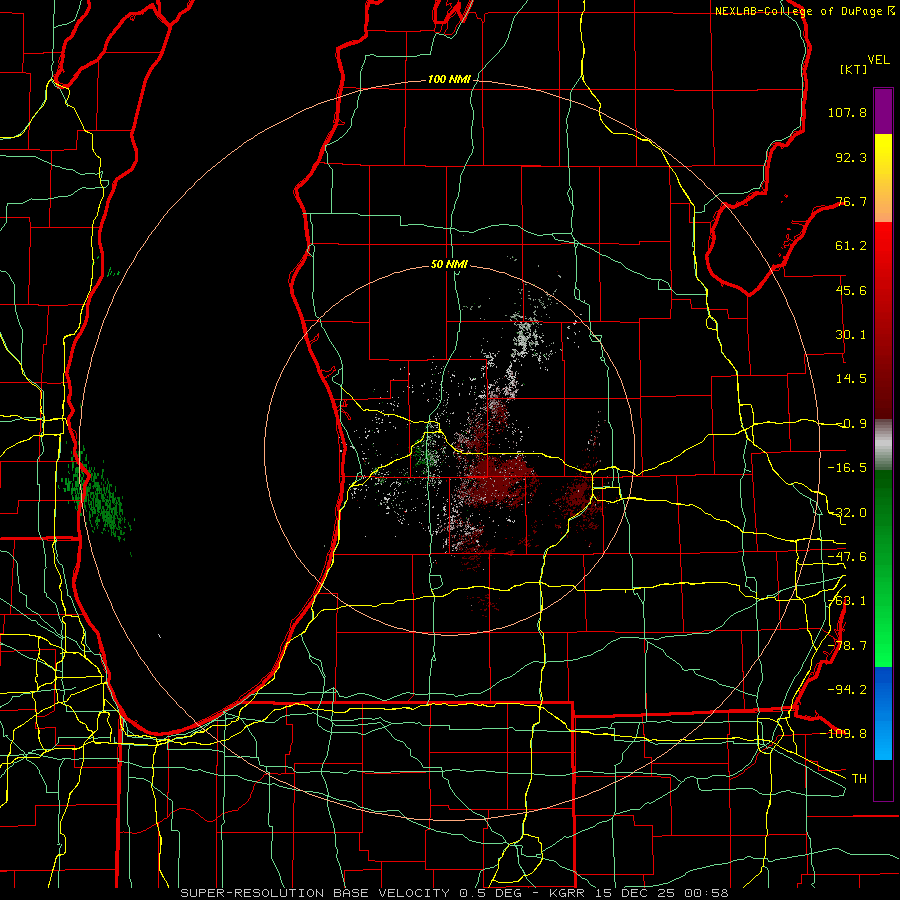
Task: Pick the green segment of color bar
Action: (x=883, y=568)
